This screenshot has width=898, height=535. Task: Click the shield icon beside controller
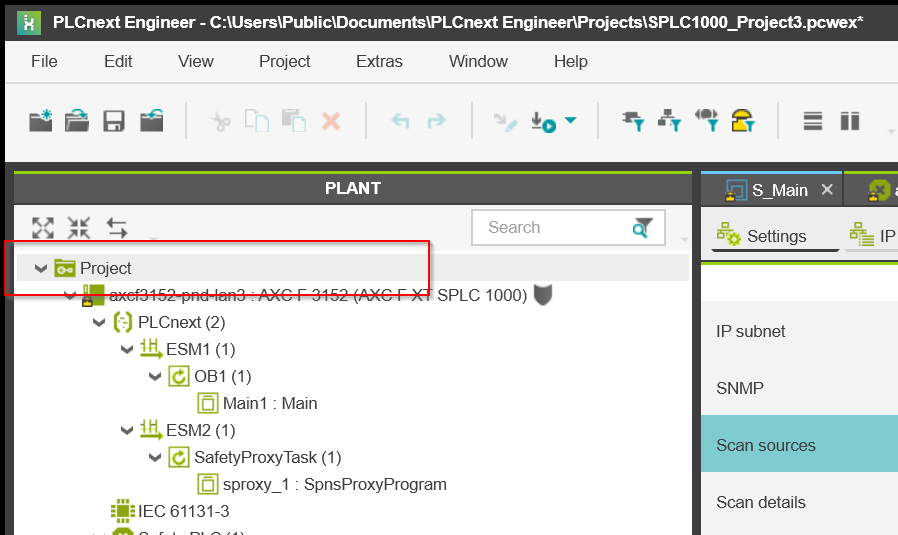[x=542, y=294]
